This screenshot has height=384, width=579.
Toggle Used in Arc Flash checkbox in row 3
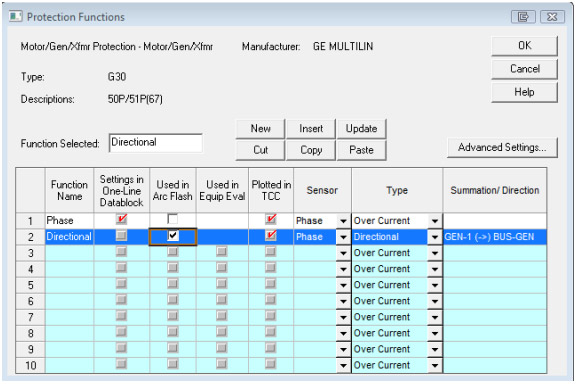tap(172, 252)
